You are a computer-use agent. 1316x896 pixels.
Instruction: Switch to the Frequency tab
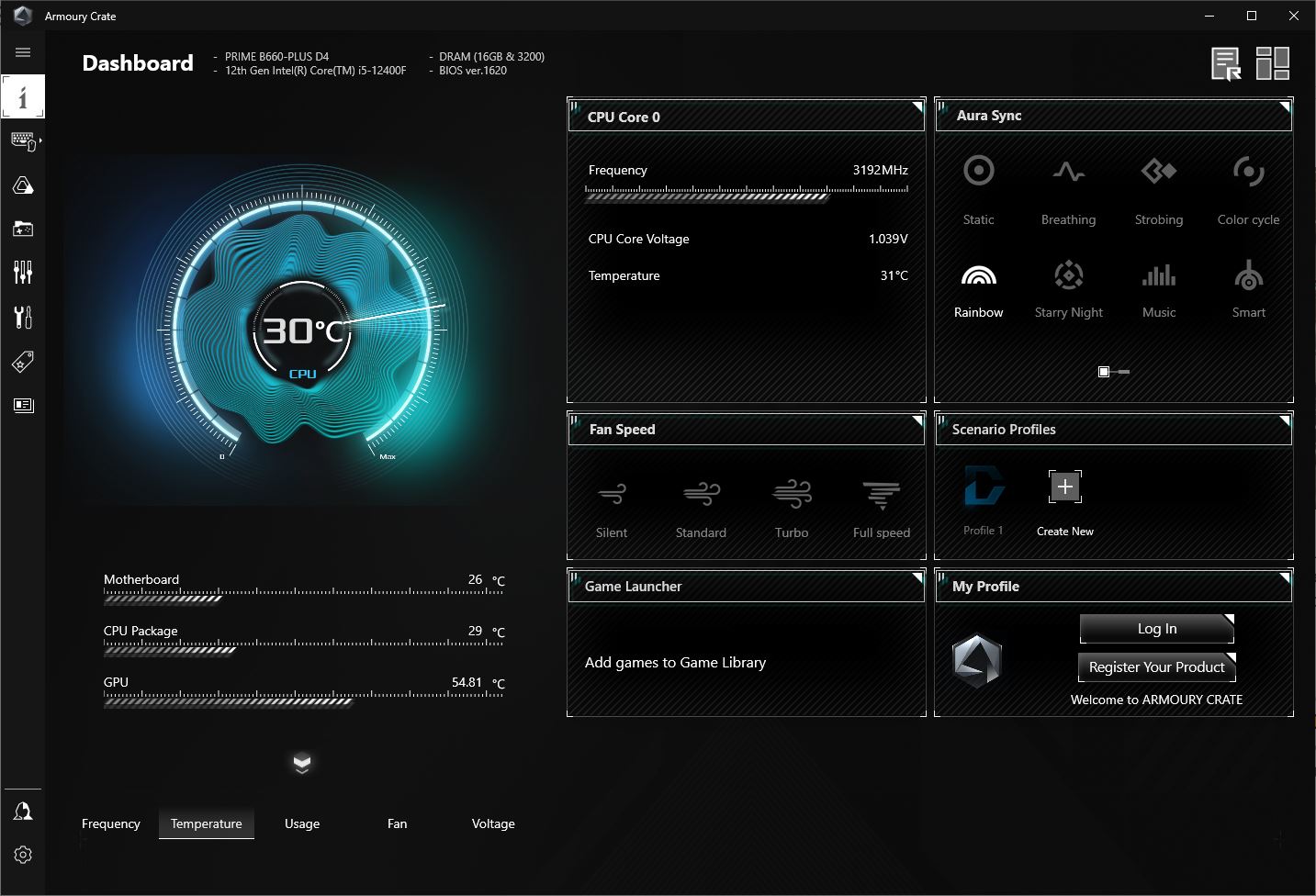(x=111, y=823)
